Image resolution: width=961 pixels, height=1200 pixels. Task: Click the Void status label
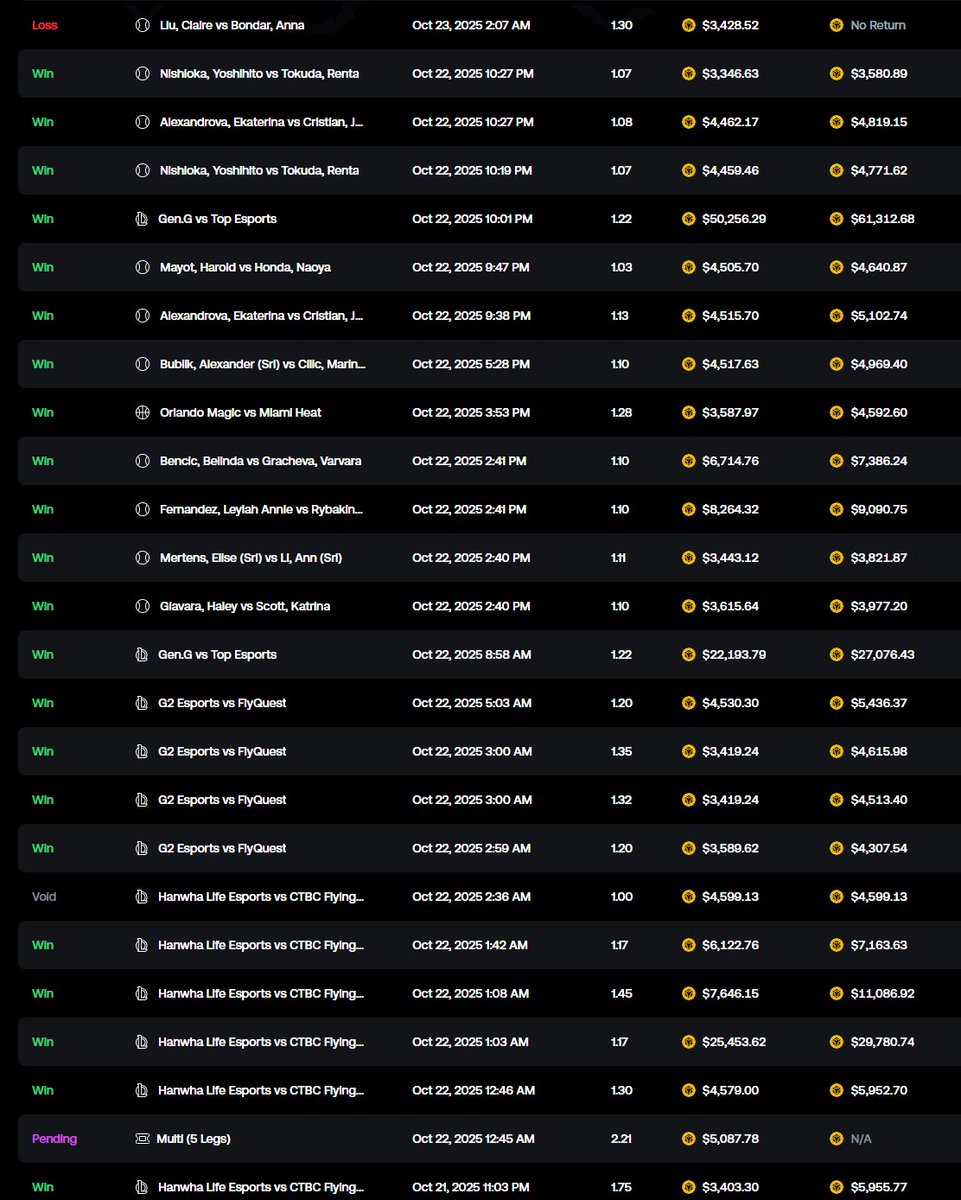(x=44, y=897)
